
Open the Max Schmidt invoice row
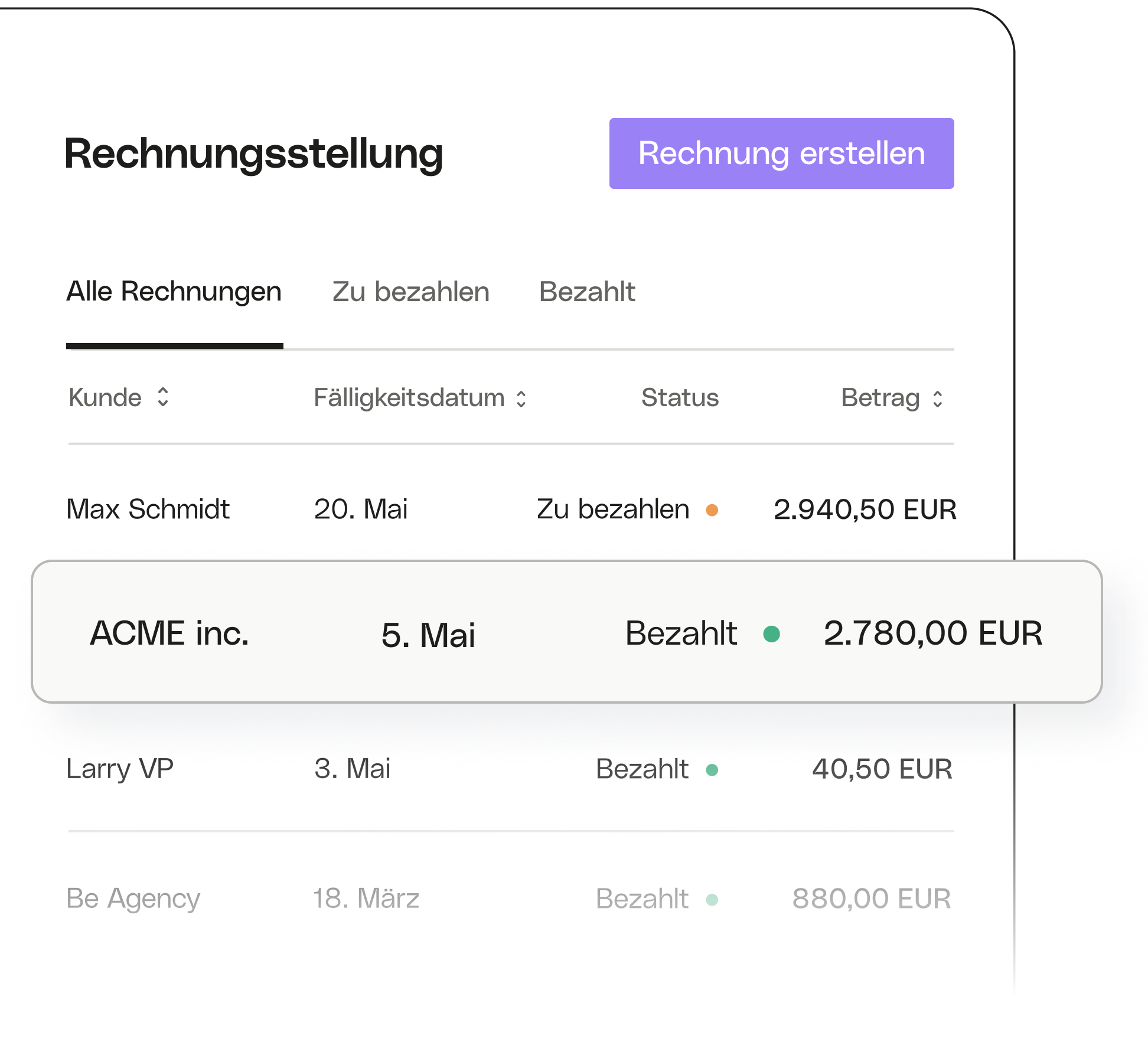click(x=511, y=509)
